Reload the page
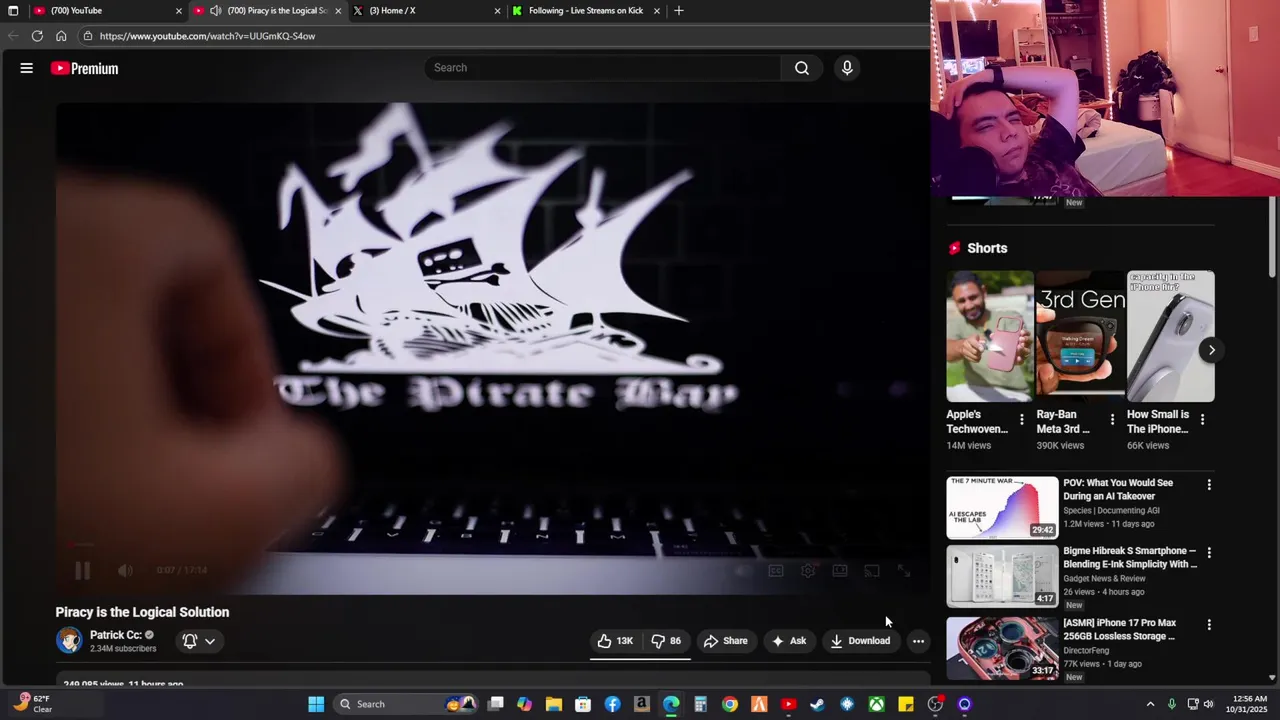Viewport: 1280px width, 720px height. [x=37, y=36]
